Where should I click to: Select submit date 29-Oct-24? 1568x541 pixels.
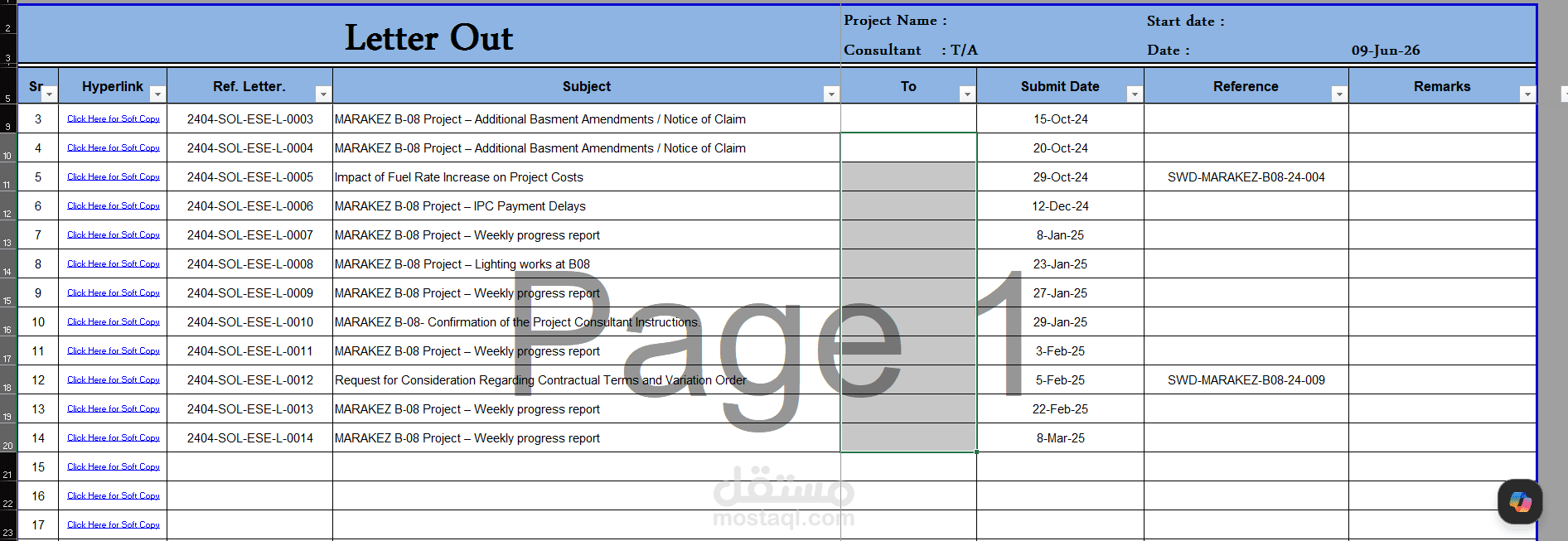[1061, 177]
